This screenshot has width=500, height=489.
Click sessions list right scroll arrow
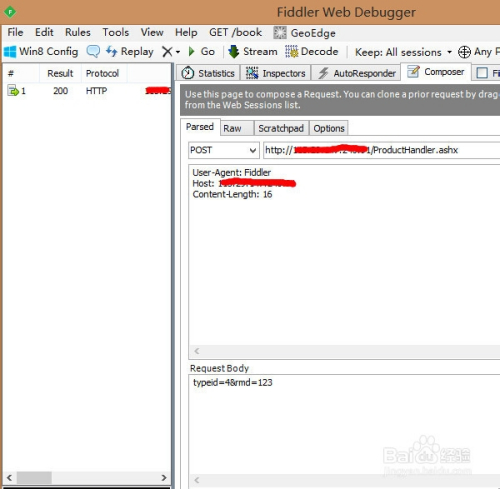tap(164, 478)
